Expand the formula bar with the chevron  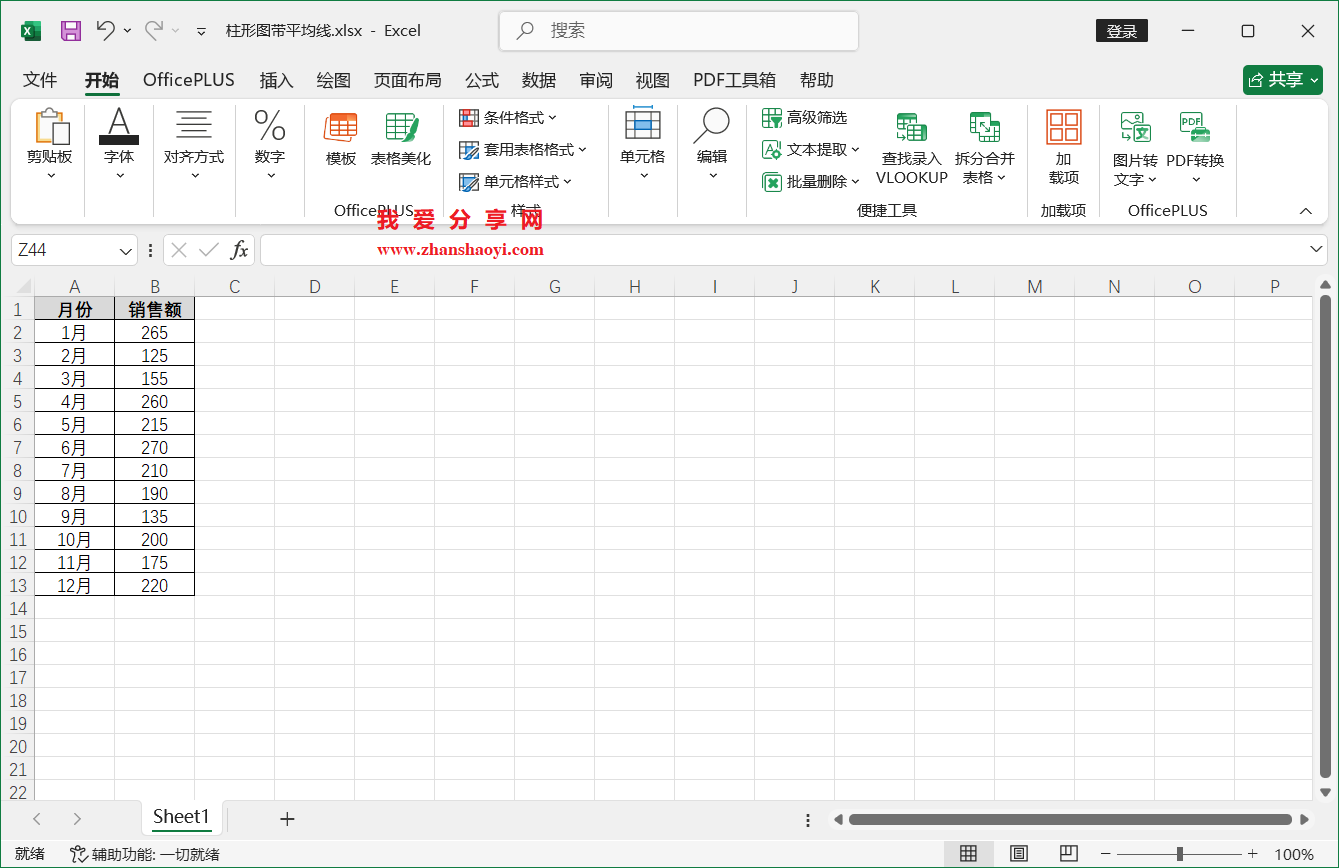(x=1316, y=249)
